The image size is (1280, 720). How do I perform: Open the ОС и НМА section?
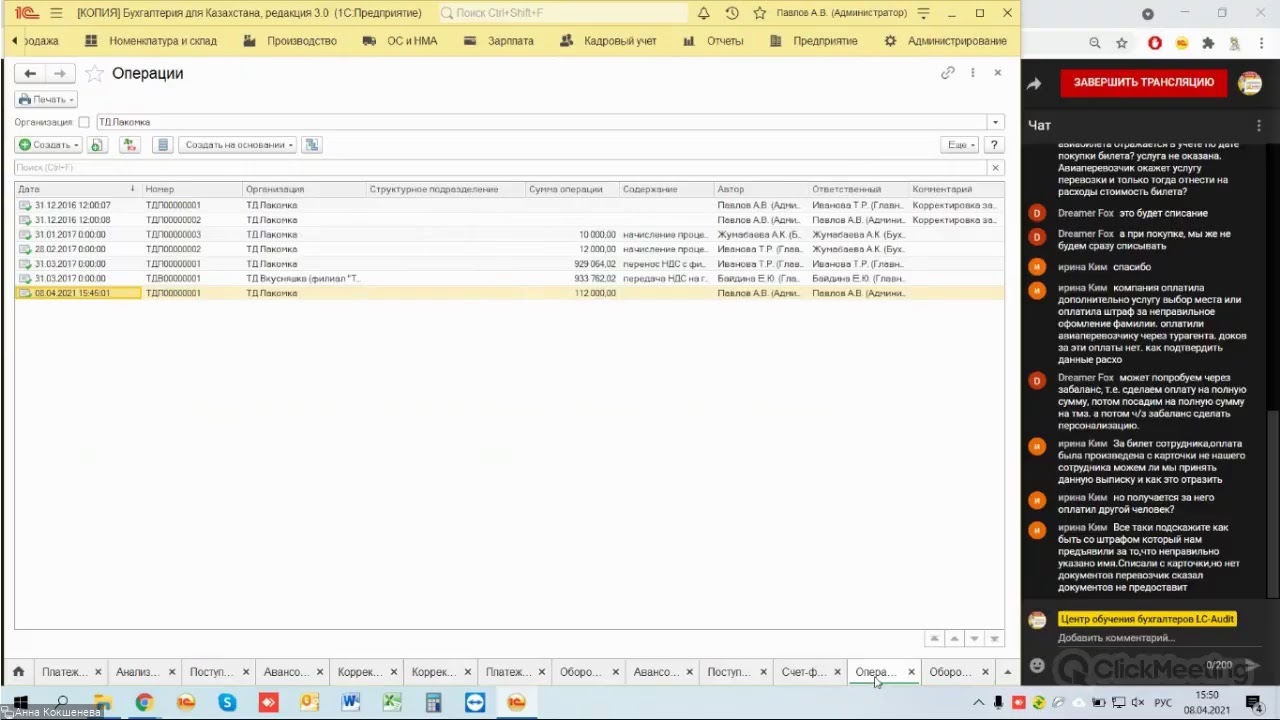(x=401, y=41)
